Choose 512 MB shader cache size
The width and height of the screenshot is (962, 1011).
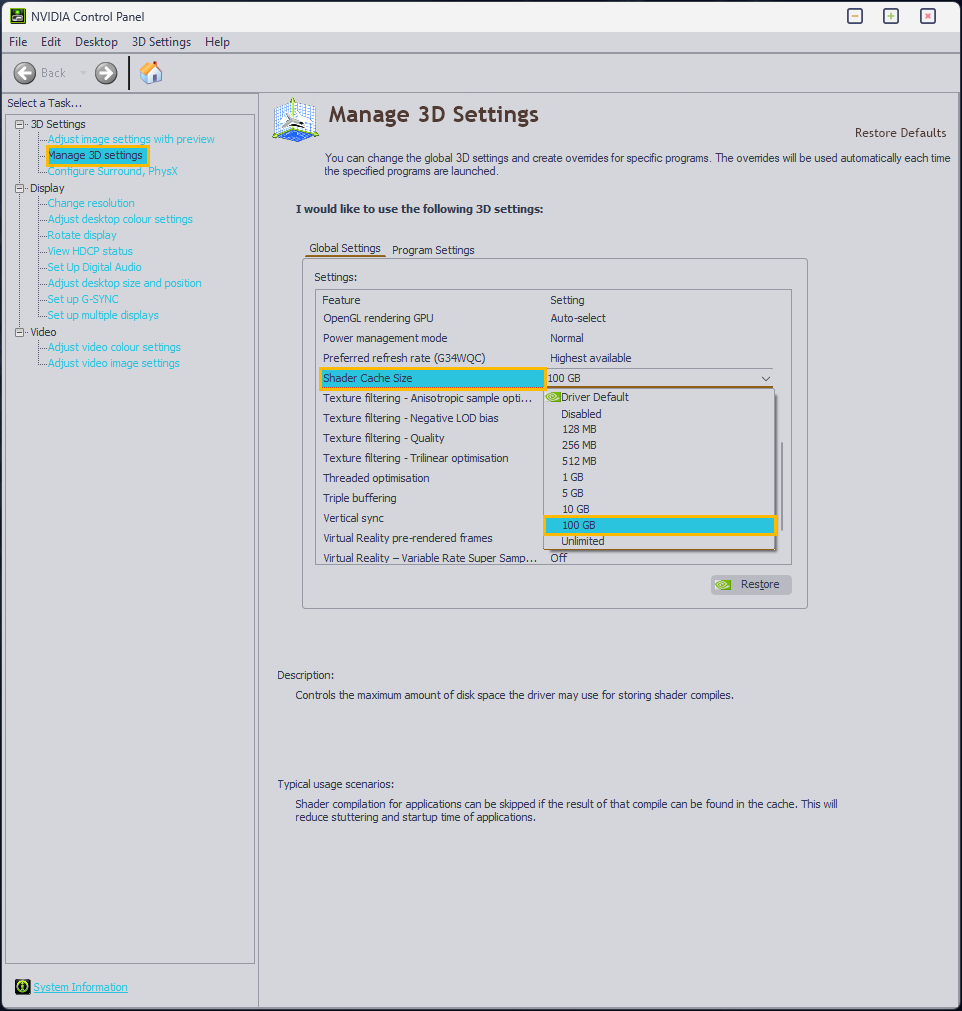pyautogui.click(x=659, y=462)
